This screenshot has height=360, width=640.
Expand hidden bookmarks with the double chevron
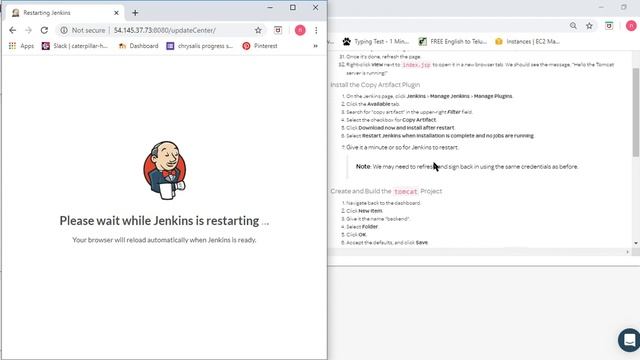click(x=316, y=46)
